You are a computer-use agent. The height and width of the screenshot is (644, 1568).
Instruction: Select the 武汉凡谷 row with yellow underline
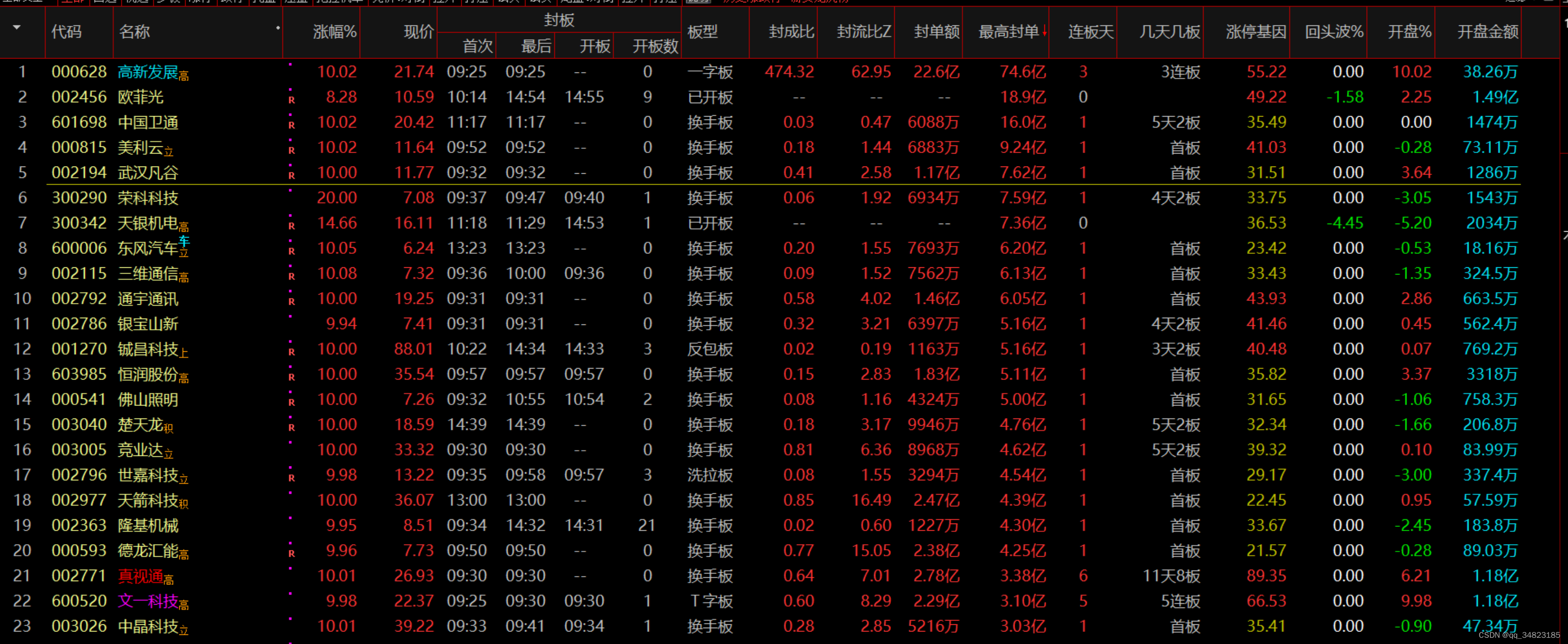(148, 173)
